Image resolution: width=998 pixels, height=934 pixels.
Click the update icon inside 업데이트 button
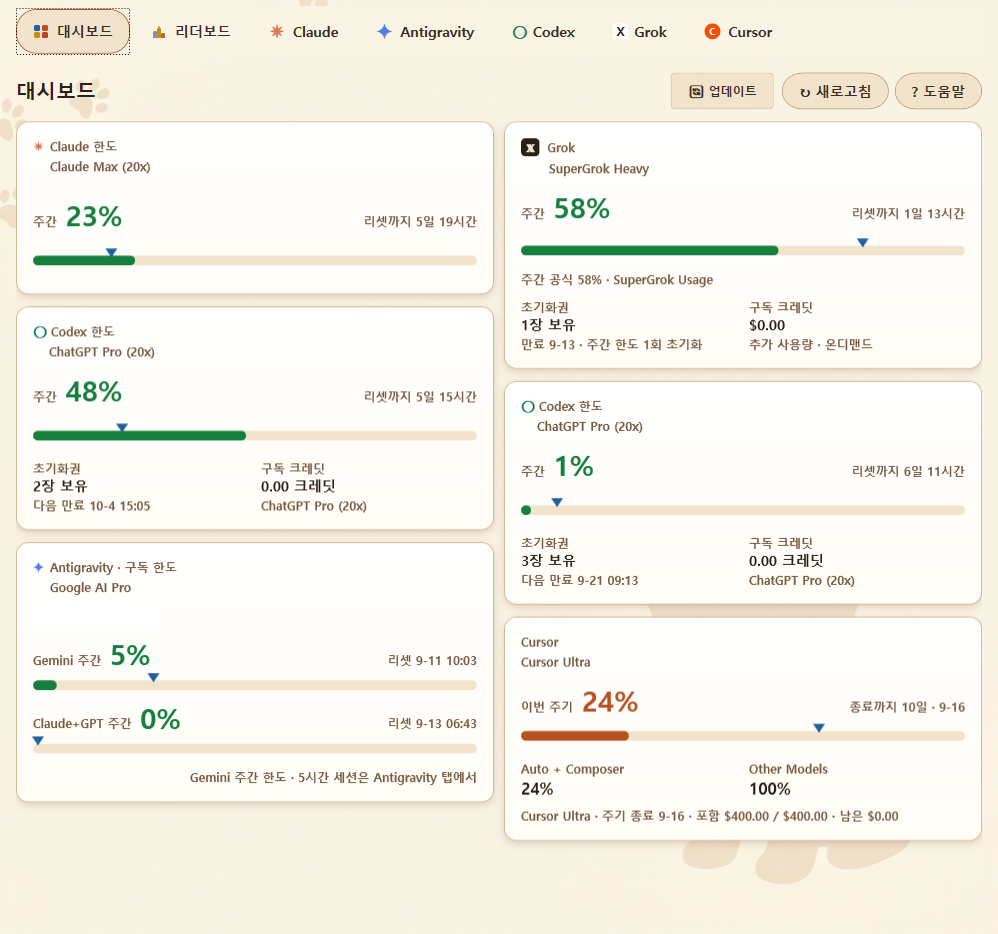click(x=696, y=92)
